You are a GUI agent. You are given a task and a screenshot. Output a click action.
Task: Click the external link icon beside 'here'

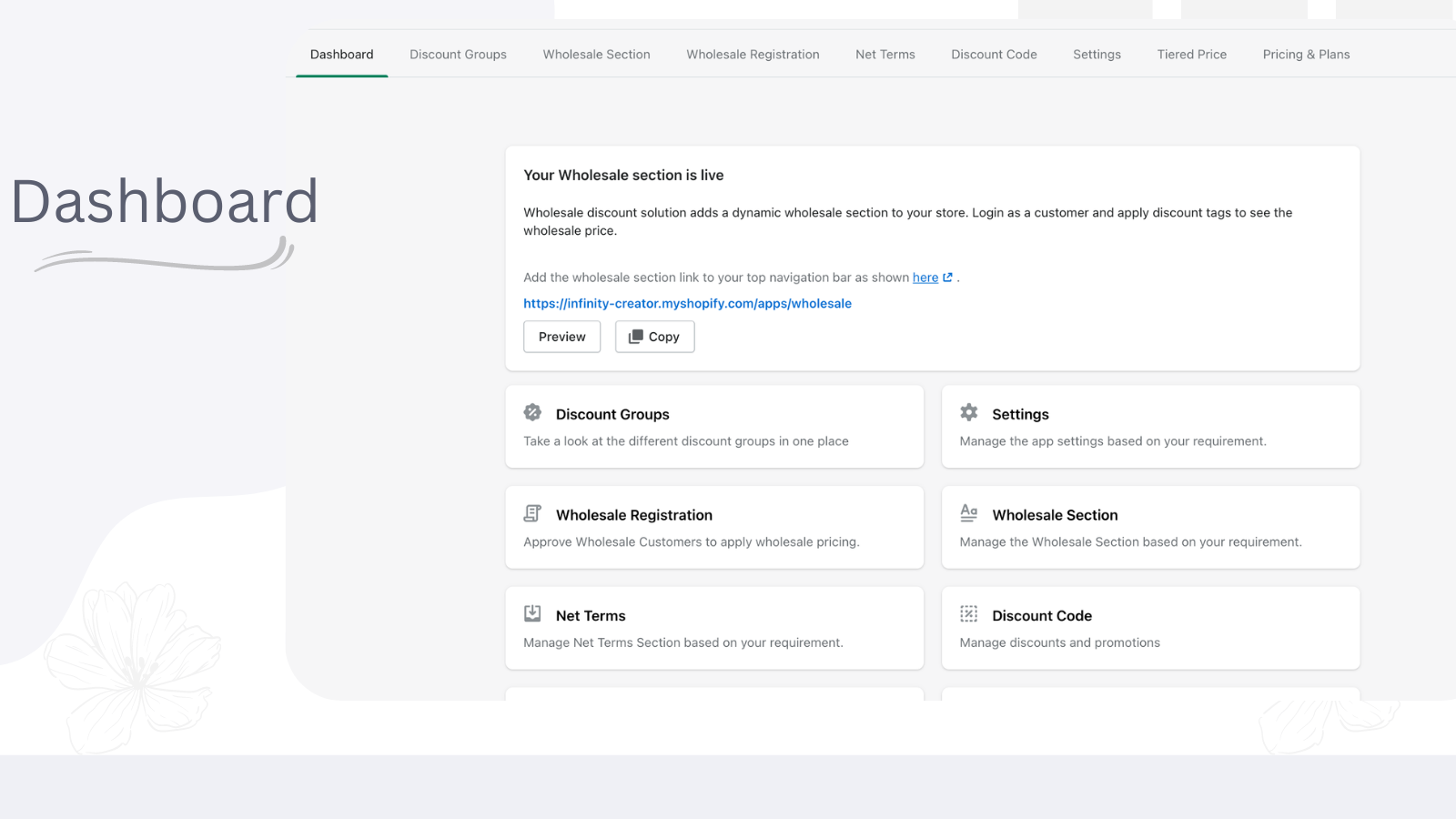[947, 278]
